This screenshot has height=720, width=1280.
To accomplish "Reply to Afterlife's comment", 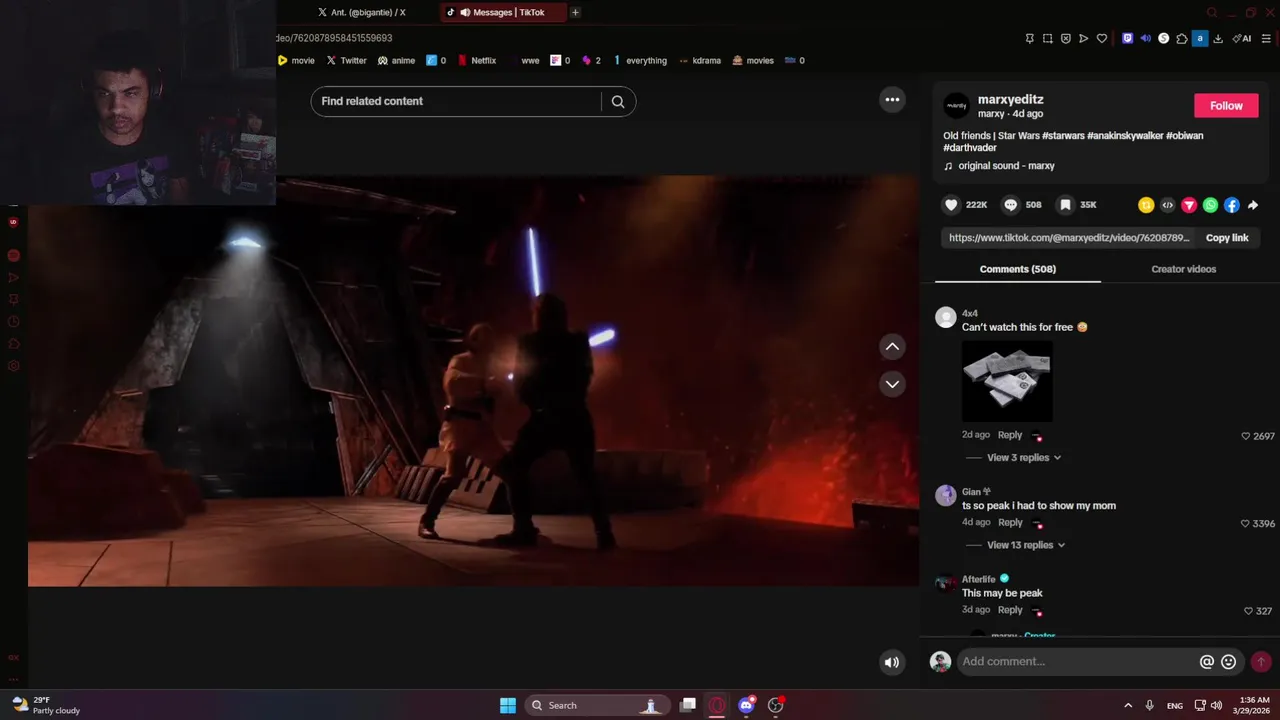I will (1010, 610).
